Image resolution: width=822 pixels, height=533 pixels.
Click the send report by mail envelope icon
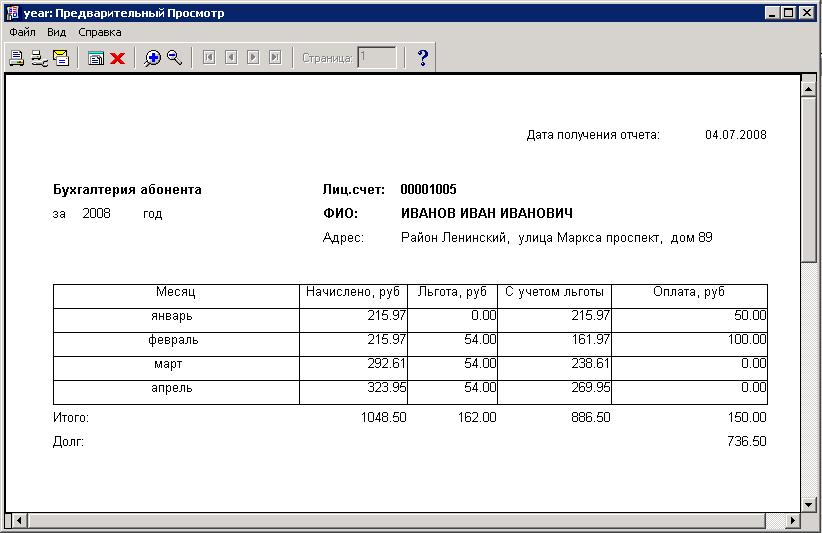[61, 58]
